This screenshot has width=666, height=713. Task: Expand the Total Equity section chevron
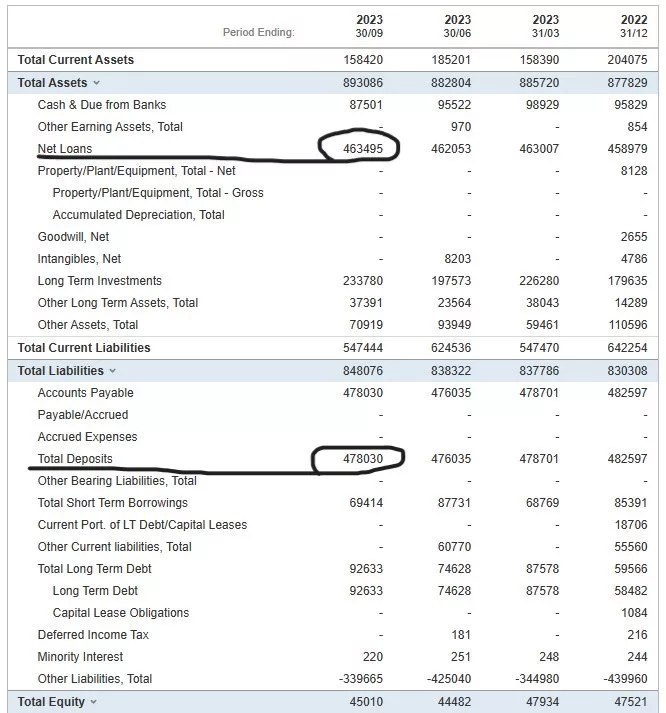pyautogui.click(x=93, y=702)
